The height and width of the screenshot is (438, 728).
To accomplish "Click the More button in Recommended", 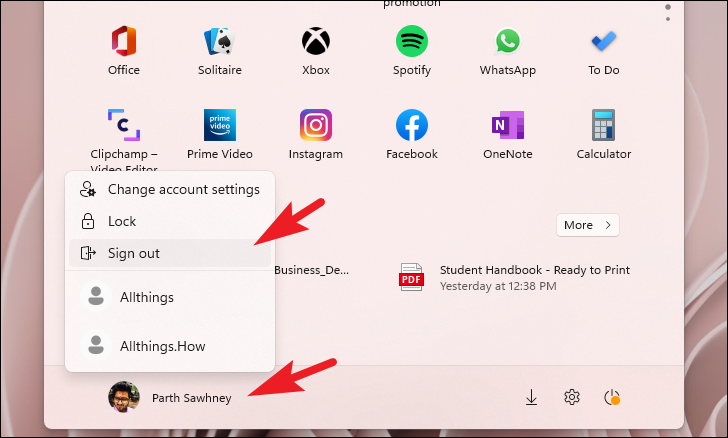I will (588, 225).
